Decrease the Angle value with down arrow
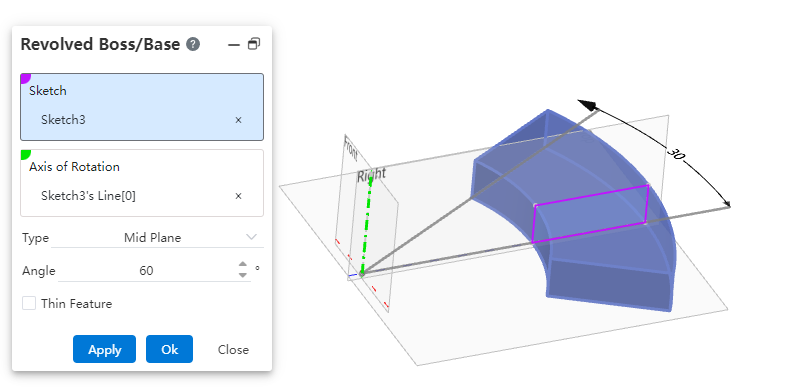The height and width of the screenshot is (388, 801). coord(243,275)
